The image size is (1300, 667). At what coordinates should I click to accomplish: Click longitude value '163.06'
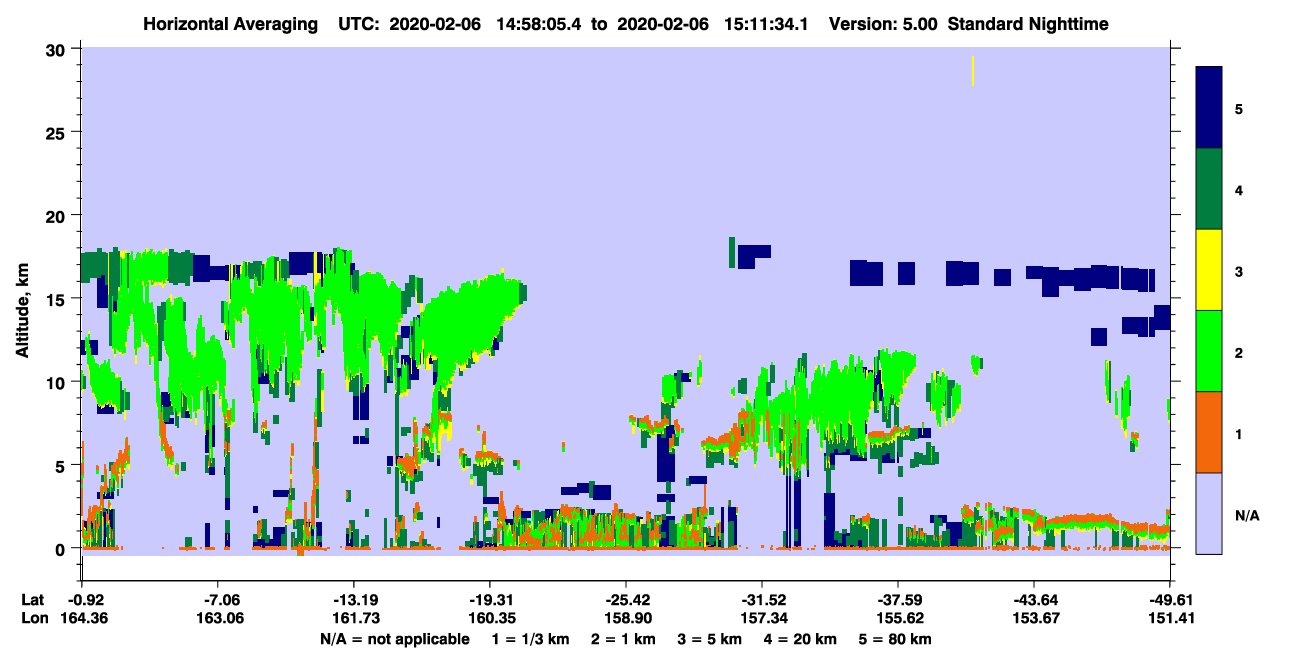pos(218,618)
